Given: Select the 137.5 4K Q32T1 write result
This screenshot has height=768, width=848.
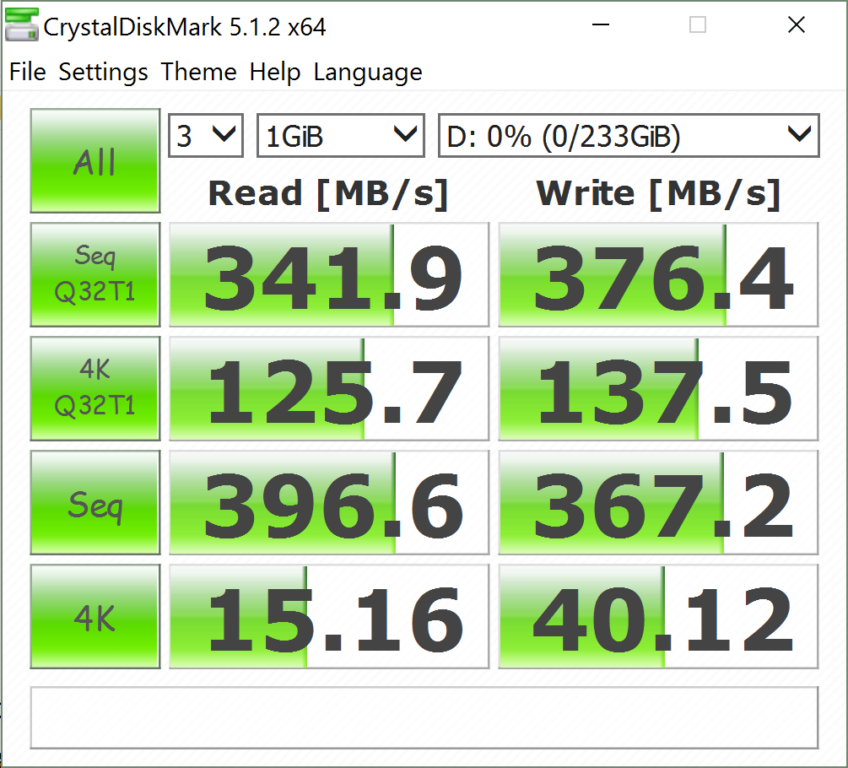Looking at the screenshot, I should (658, 388).
